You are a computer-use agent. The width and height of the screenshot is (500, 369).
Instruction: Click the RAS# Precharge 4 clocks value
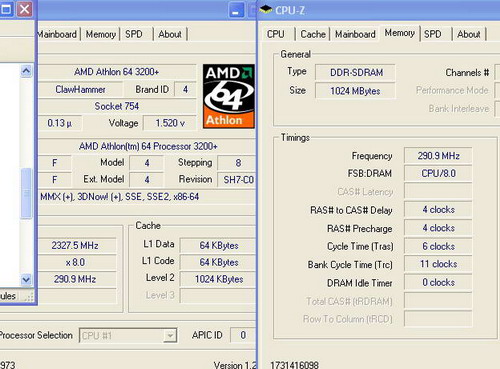tap(438, 228)
